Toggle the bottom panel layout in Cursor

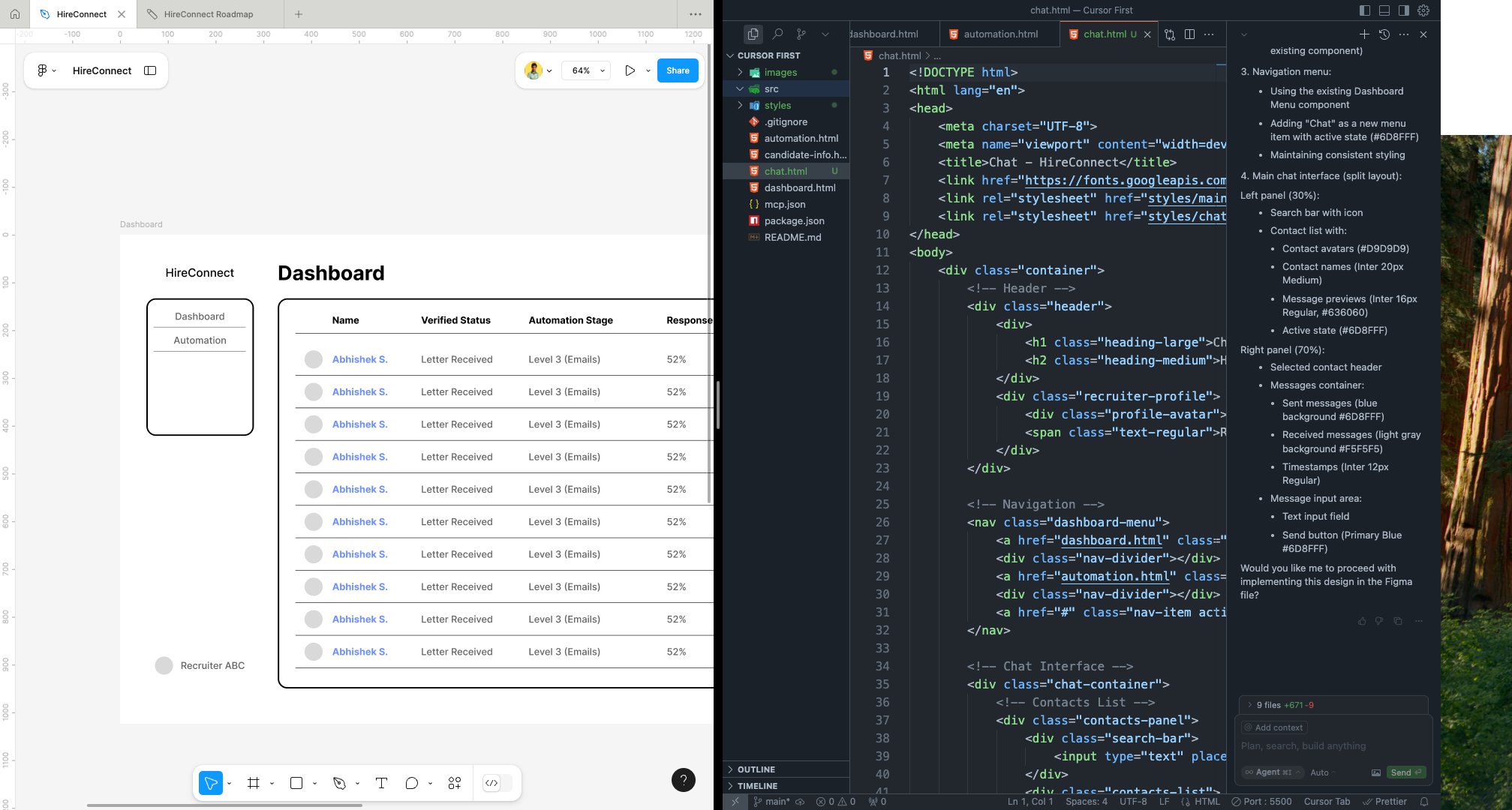tap(1384, 10)
